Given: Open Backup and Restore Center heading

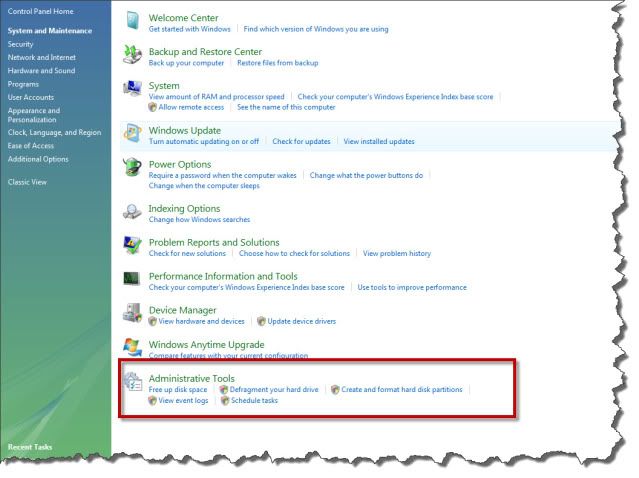Looking at the screenshot, I should pyautogui.click(x=205, y=52).
